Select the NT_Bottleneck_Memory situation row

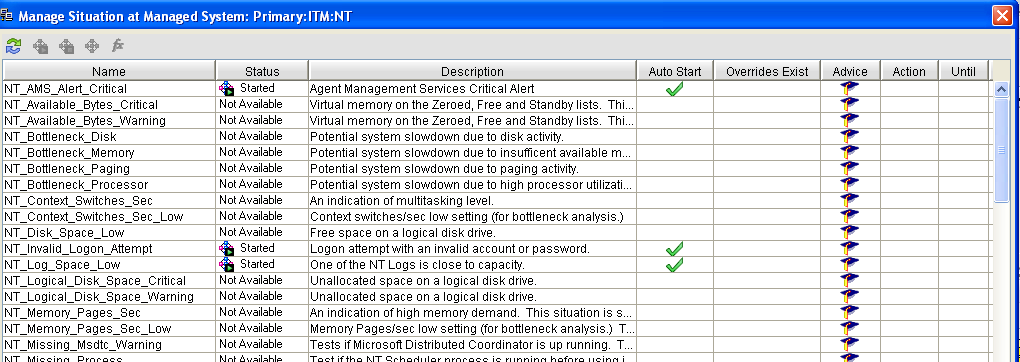pos(498,152)
